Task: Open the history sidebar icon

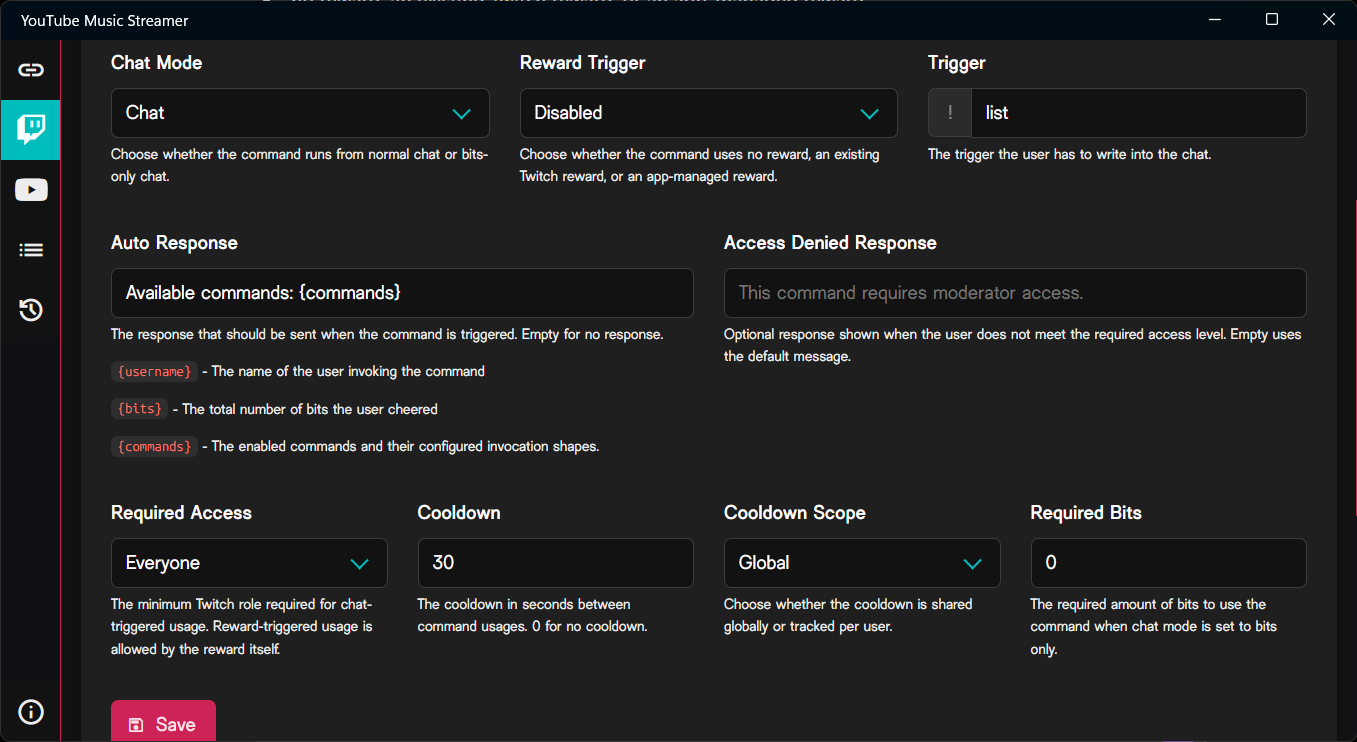Action: (x=30, y=310)
